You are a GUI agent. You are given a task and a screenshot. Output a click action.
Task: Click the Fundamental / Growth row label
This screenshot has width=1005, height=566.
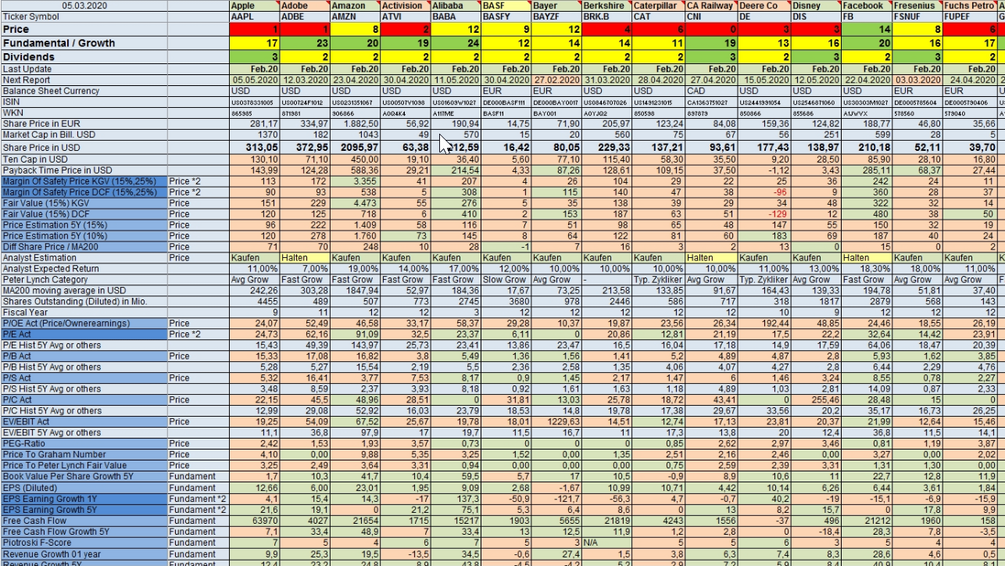pos(59,43)
